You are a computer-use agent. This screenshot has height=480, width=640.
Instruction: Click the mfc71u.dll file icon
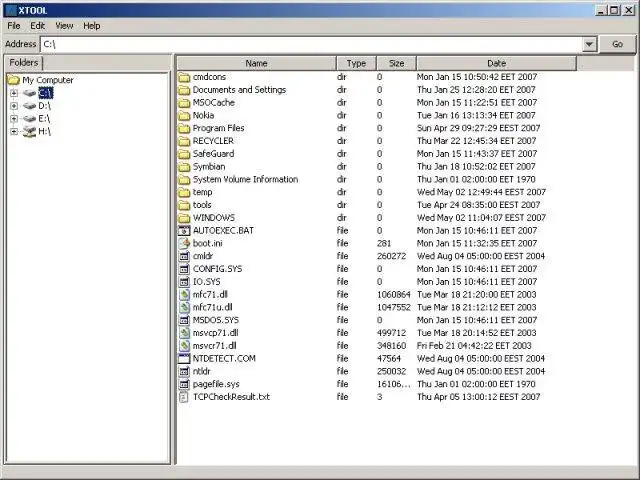184,307
